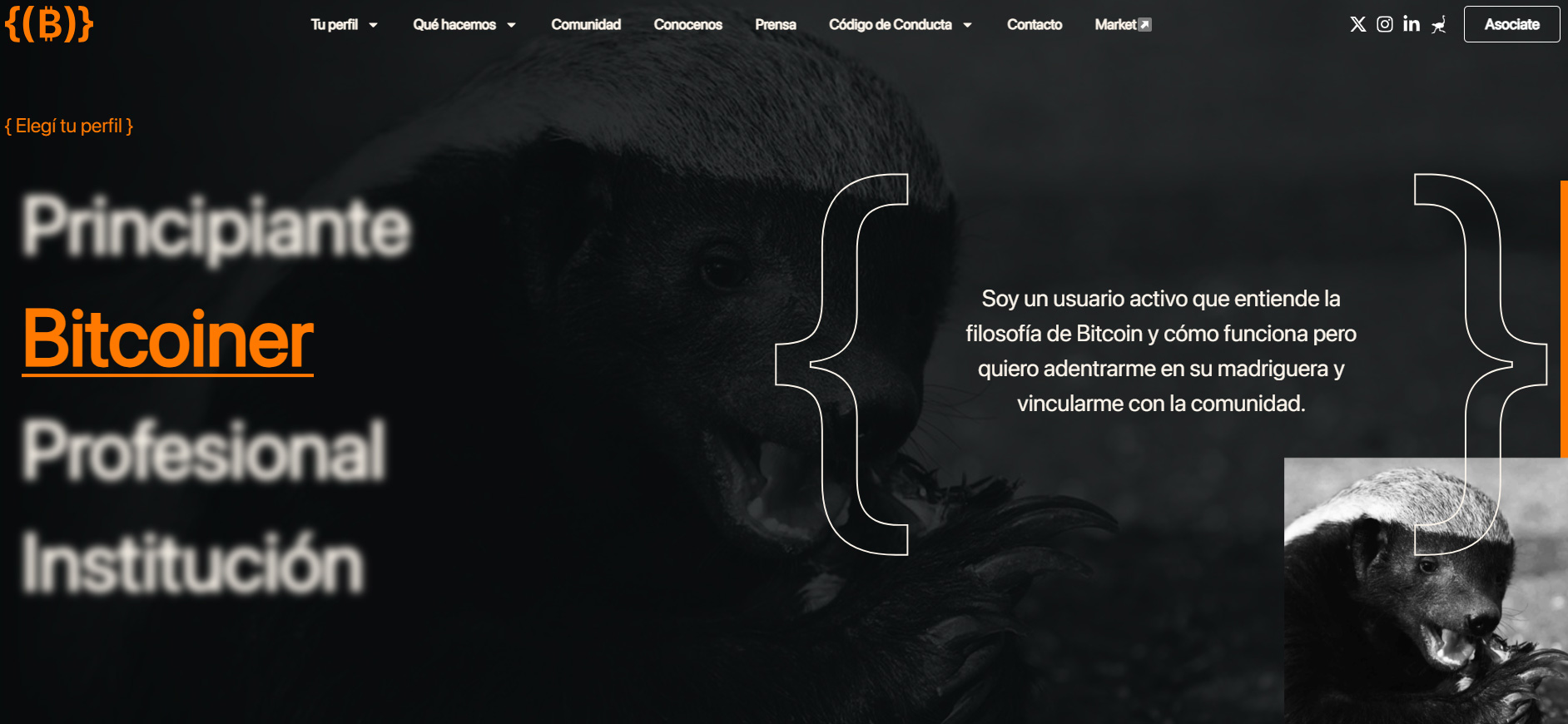Click the honey badger thumbnail image
This screenshot has height=724, width=1568.
(1425, 591)
